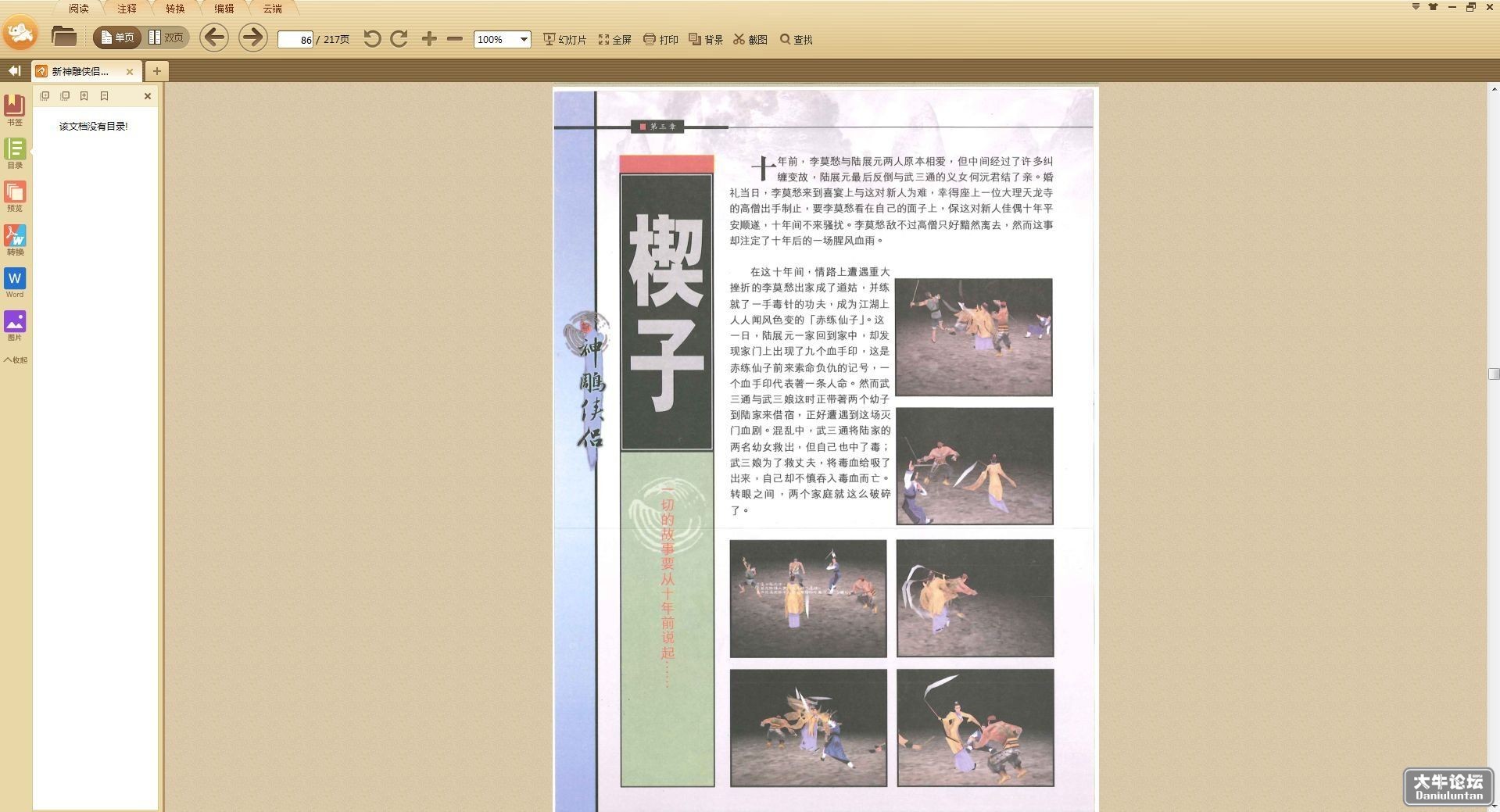Screen dimensions: 1500x812
Task: Open a file with the folder icon
Action: [x=63, y=36]
